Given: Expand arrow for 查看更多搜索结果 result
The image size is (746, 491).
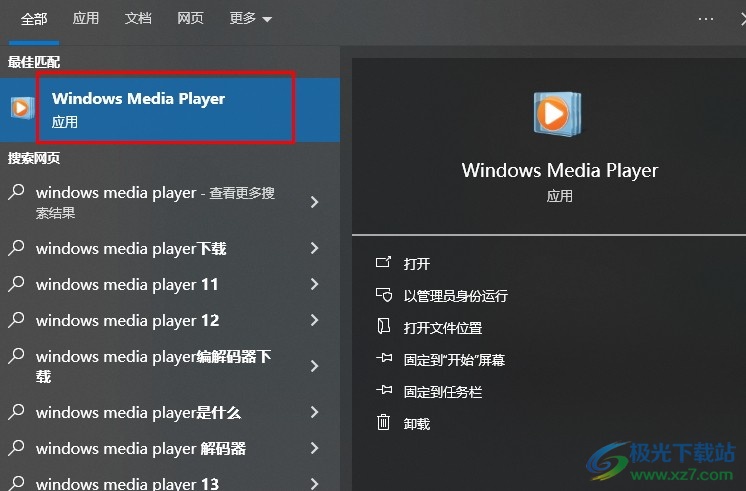Looking at the screenshot, I should [x=314, y=202].
